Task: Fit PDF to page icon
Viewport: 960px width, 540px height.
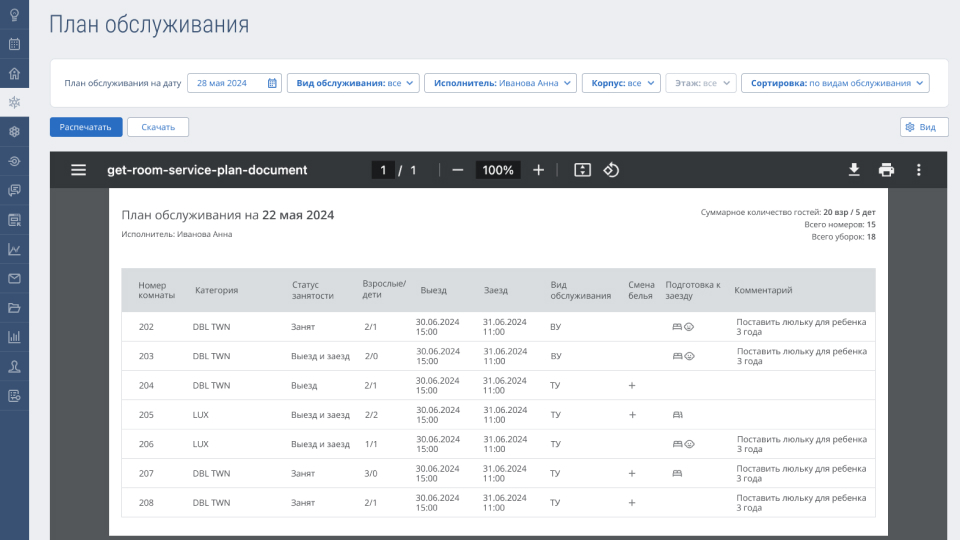Action: [582, 170]
